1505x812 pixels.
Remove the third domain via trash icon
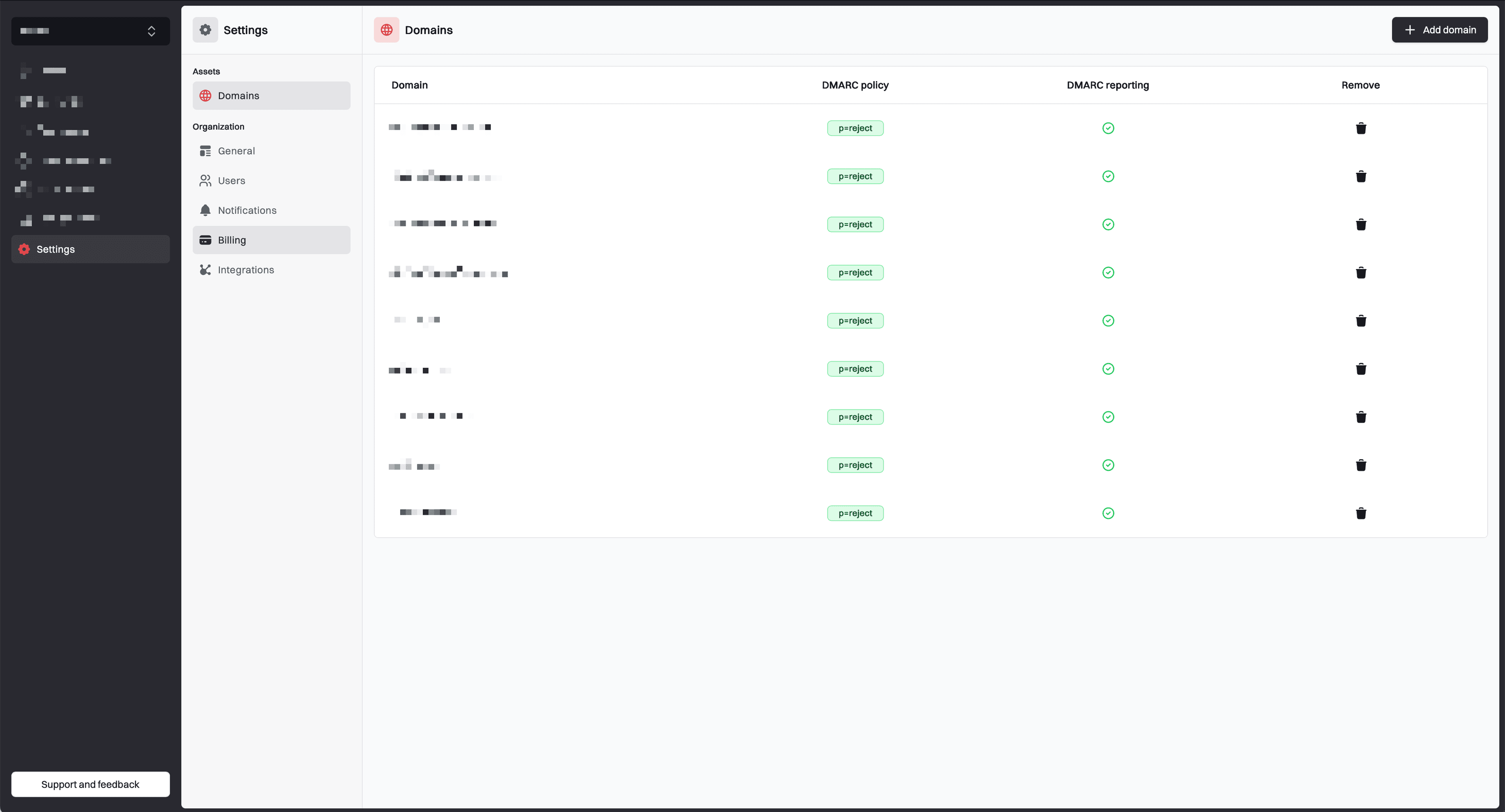tap(1361, 224)
